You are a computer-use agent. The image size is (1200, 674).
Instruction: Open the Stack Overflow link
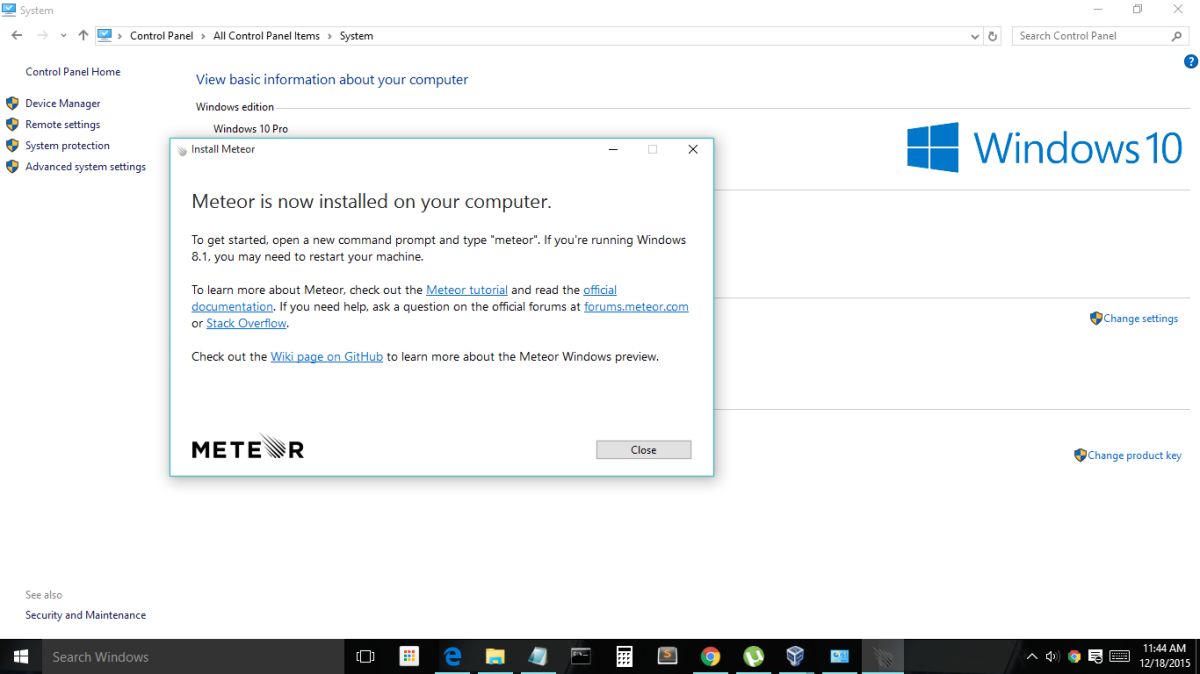click(246, 323)
